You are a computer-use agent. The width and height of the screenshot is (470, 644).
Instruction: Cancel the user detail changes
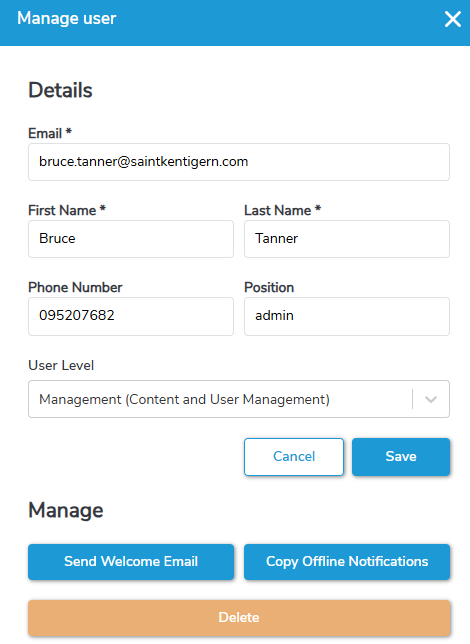pos(294,457)
